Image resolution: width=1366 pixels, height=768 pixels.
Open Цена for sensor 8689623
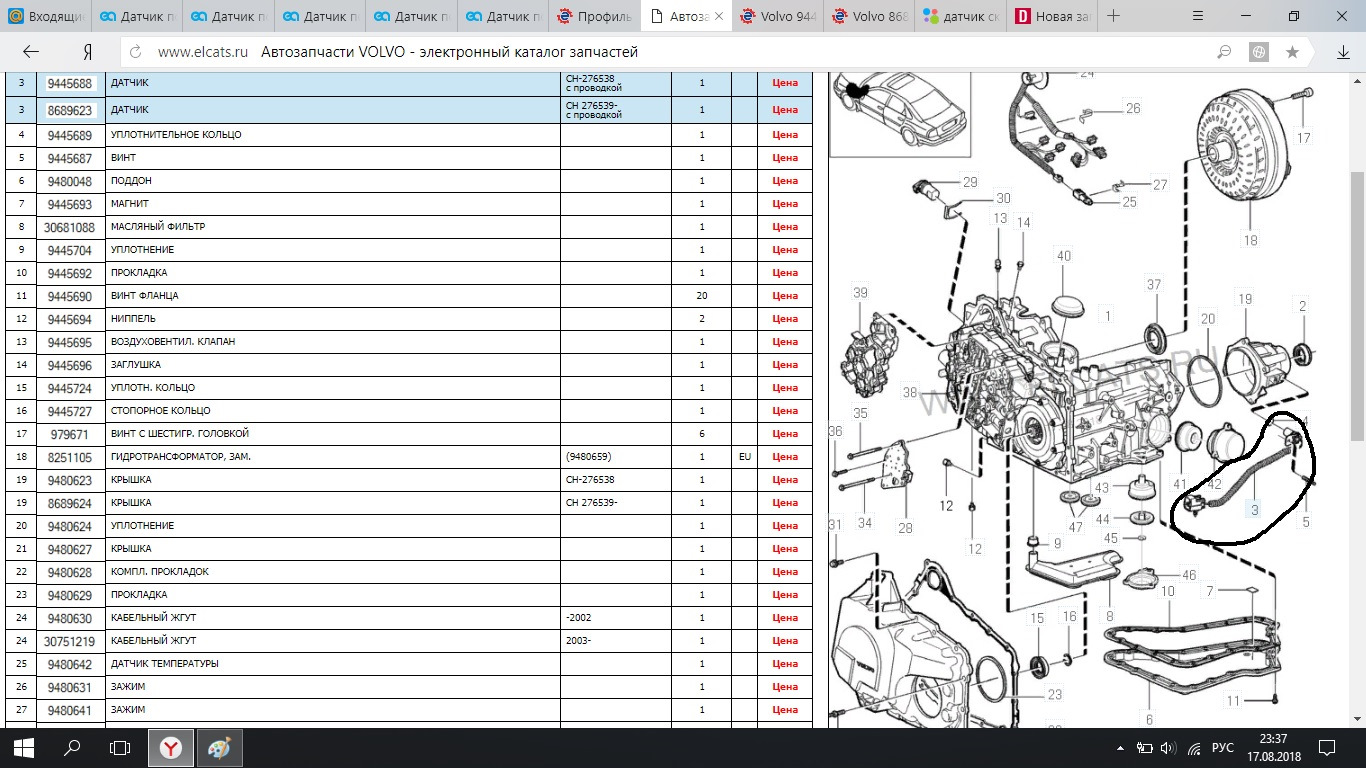[785, 109]
